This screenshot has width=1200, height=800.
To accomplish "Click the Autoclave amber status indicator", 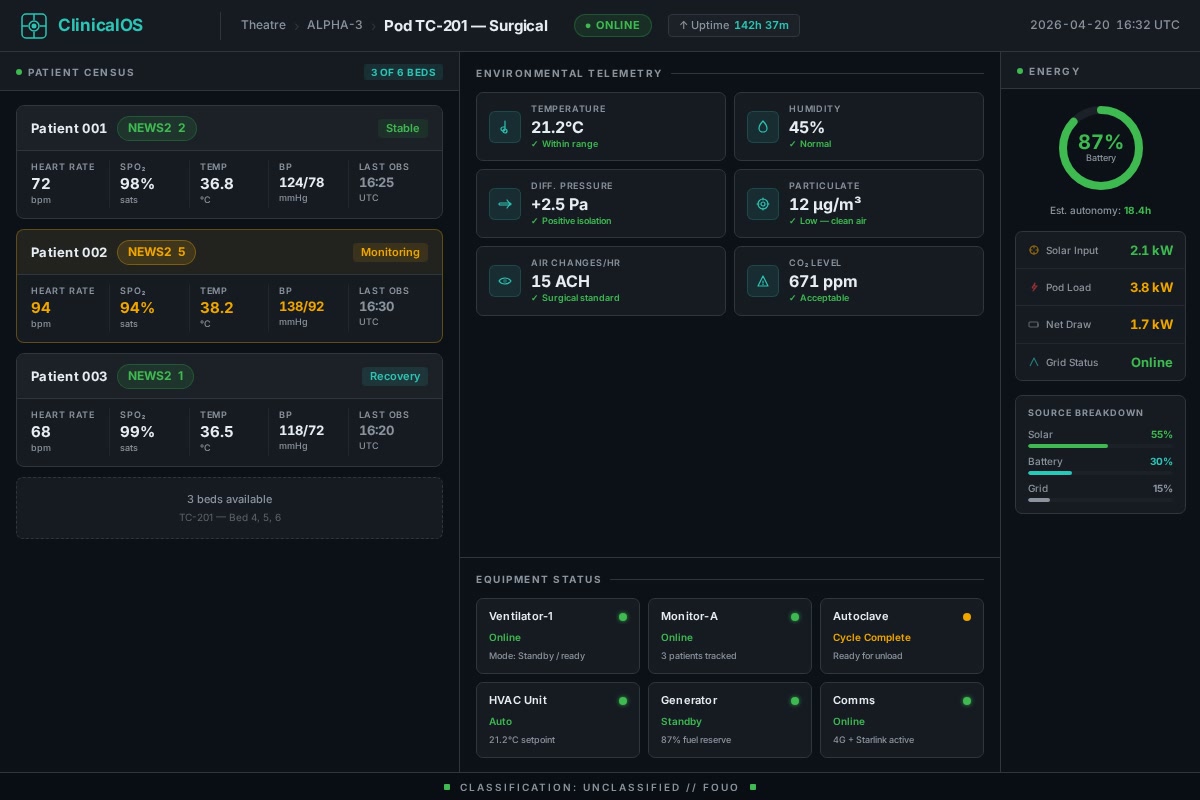I will pos(967,617).
